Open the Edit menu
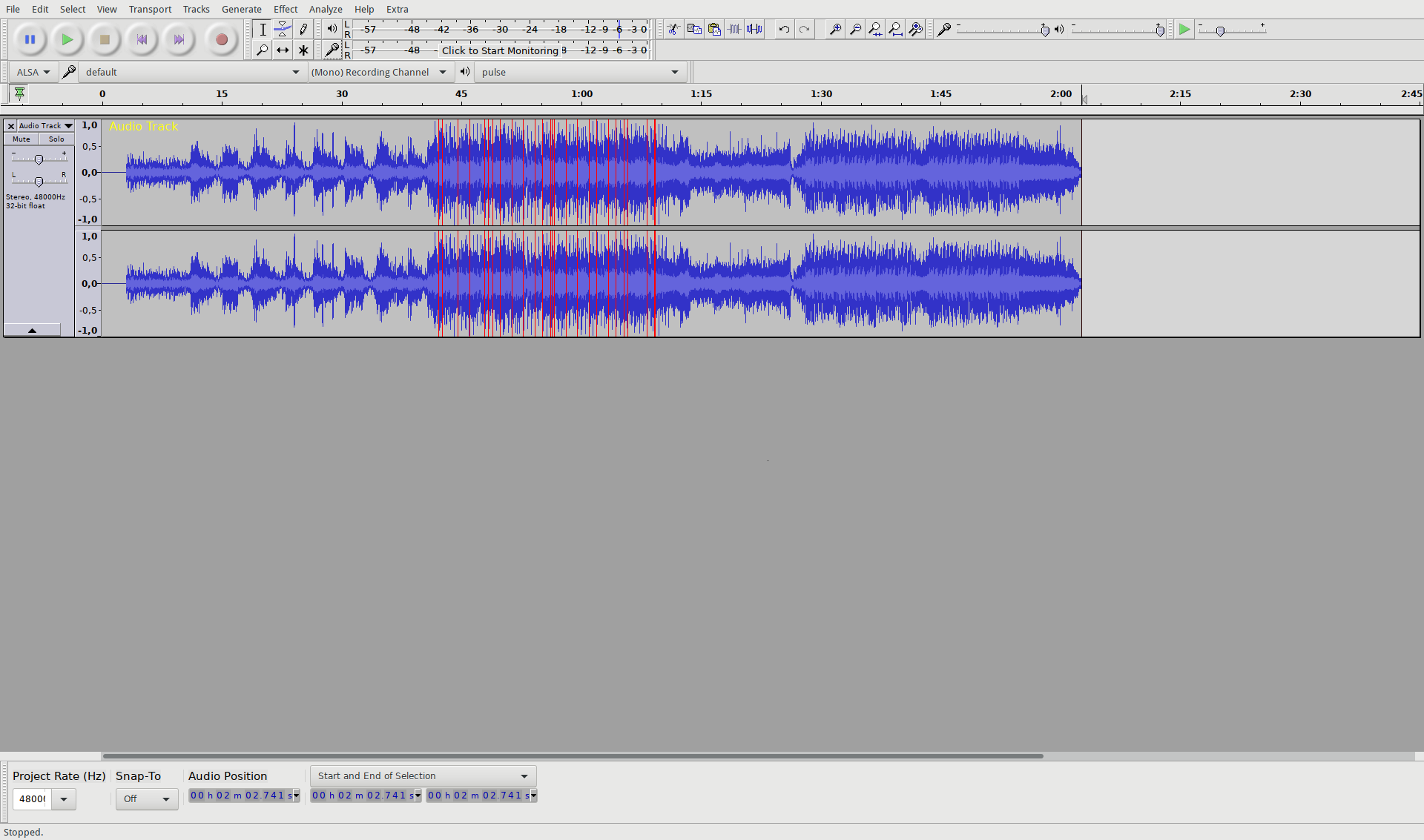The image size is (1424, 840). (40, 9)
